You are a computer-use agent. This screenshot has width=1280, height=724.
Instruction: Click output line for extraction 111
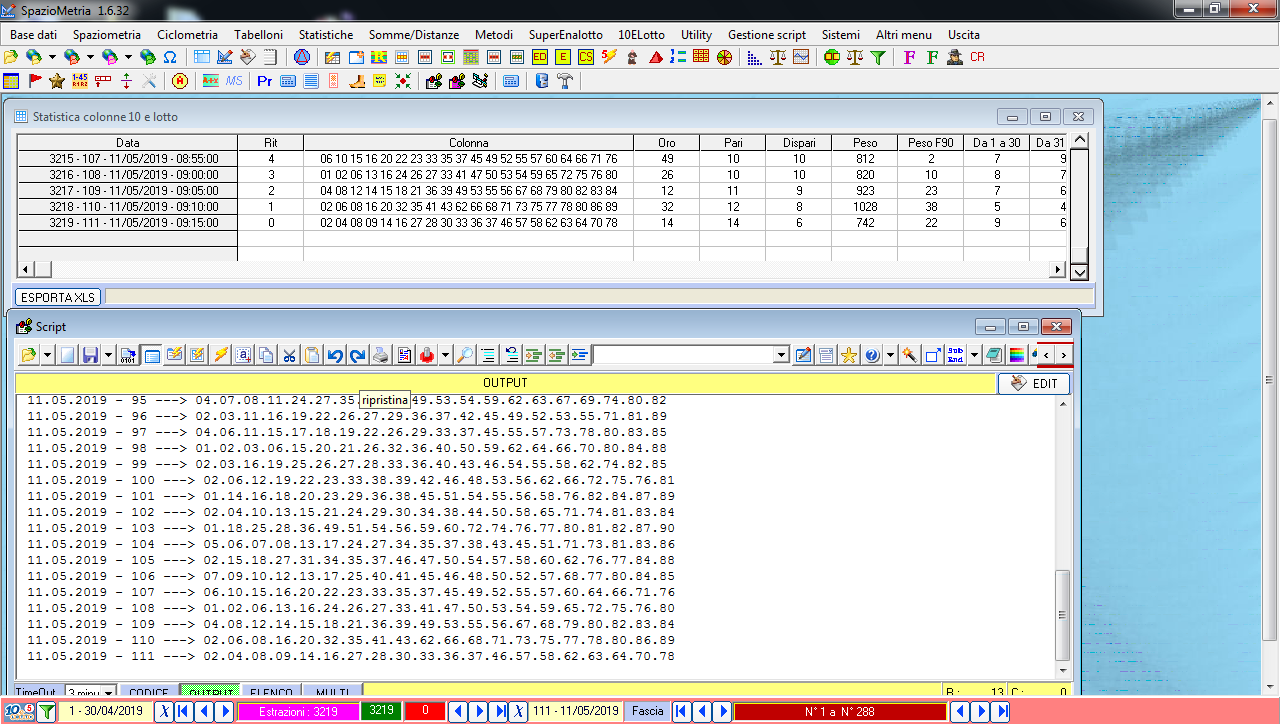click(351, 656)
